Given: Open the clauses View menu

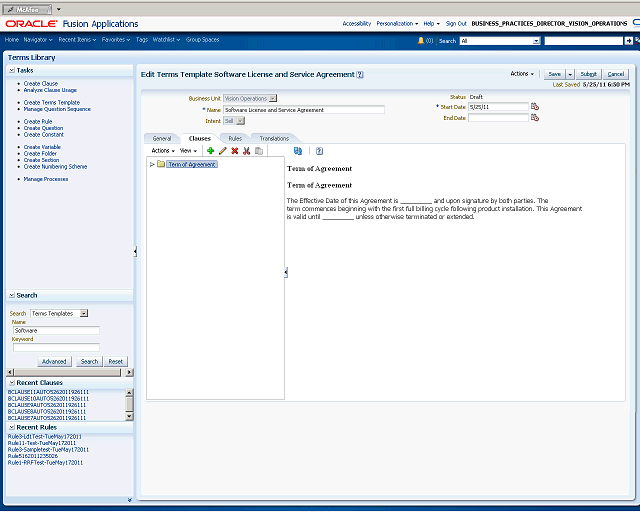Looking at the screenshot, I should (x=188, y=151).
